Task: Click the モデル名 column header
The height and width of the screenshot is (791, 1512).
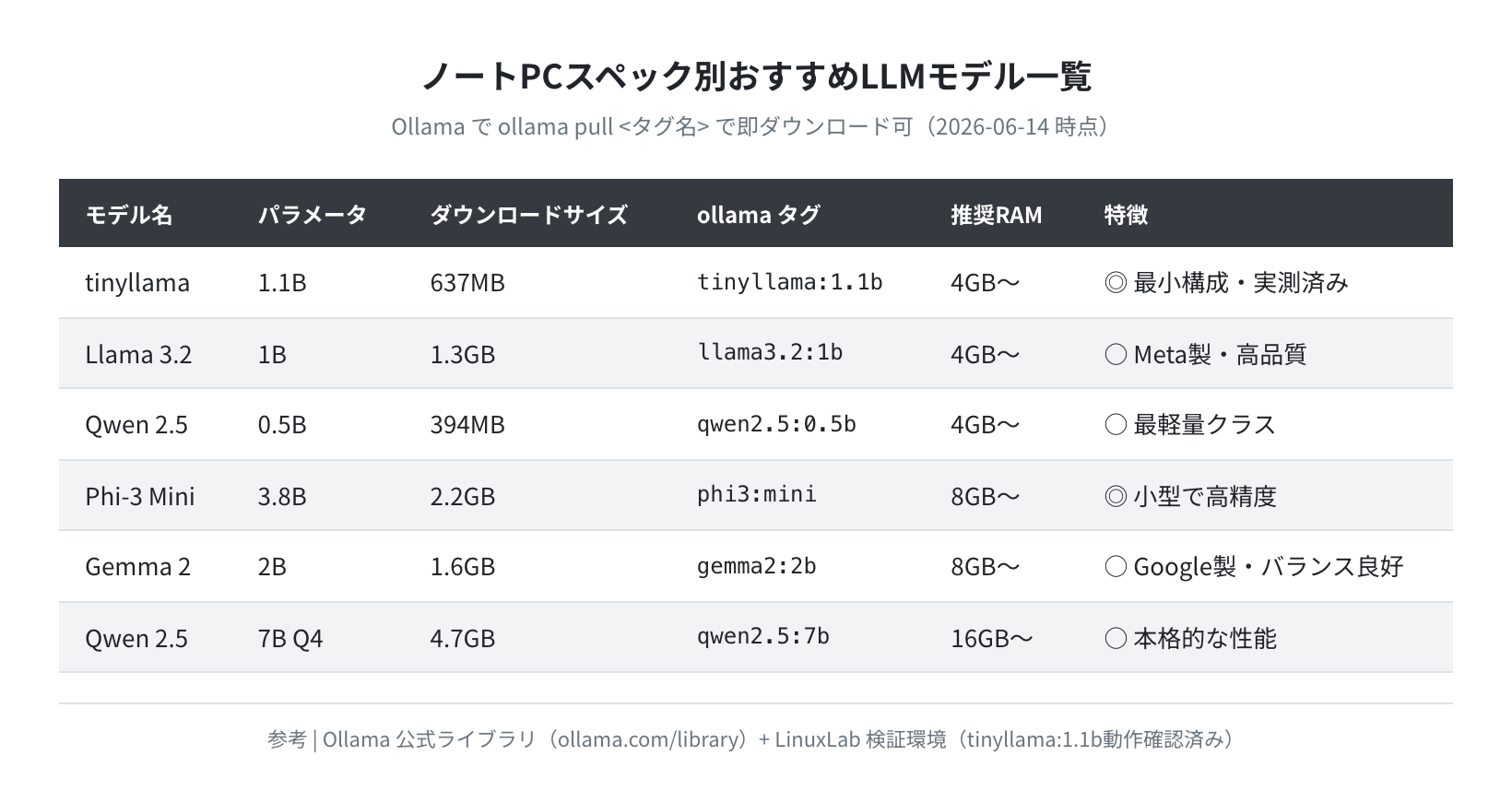Action: [x=129, y=215]
